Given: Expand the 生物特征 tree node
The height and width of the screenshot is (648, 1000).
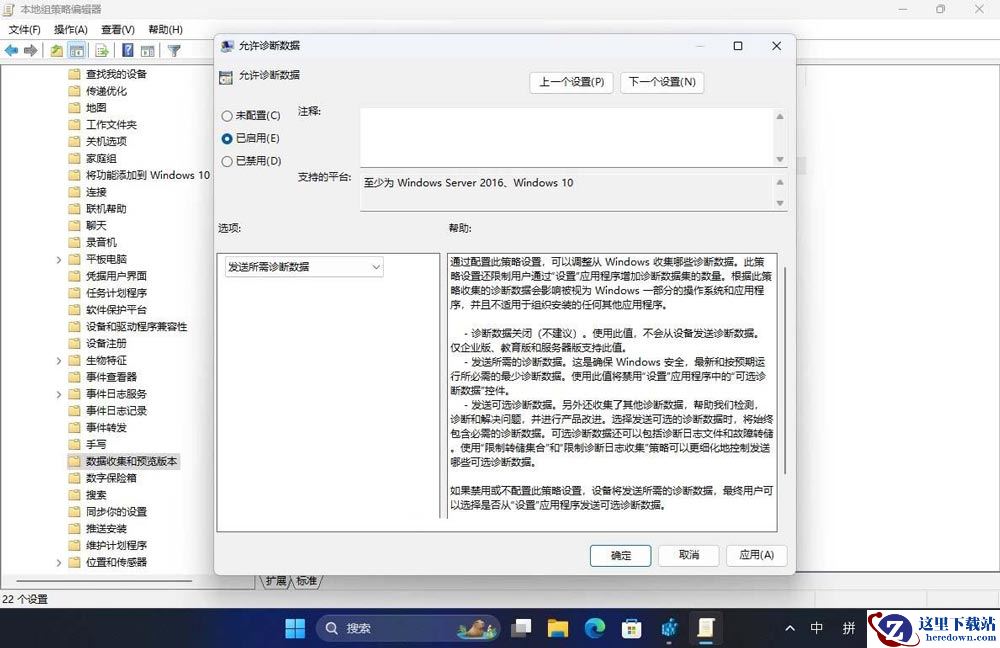Looking at the screenshot, I should click(59, 360).
